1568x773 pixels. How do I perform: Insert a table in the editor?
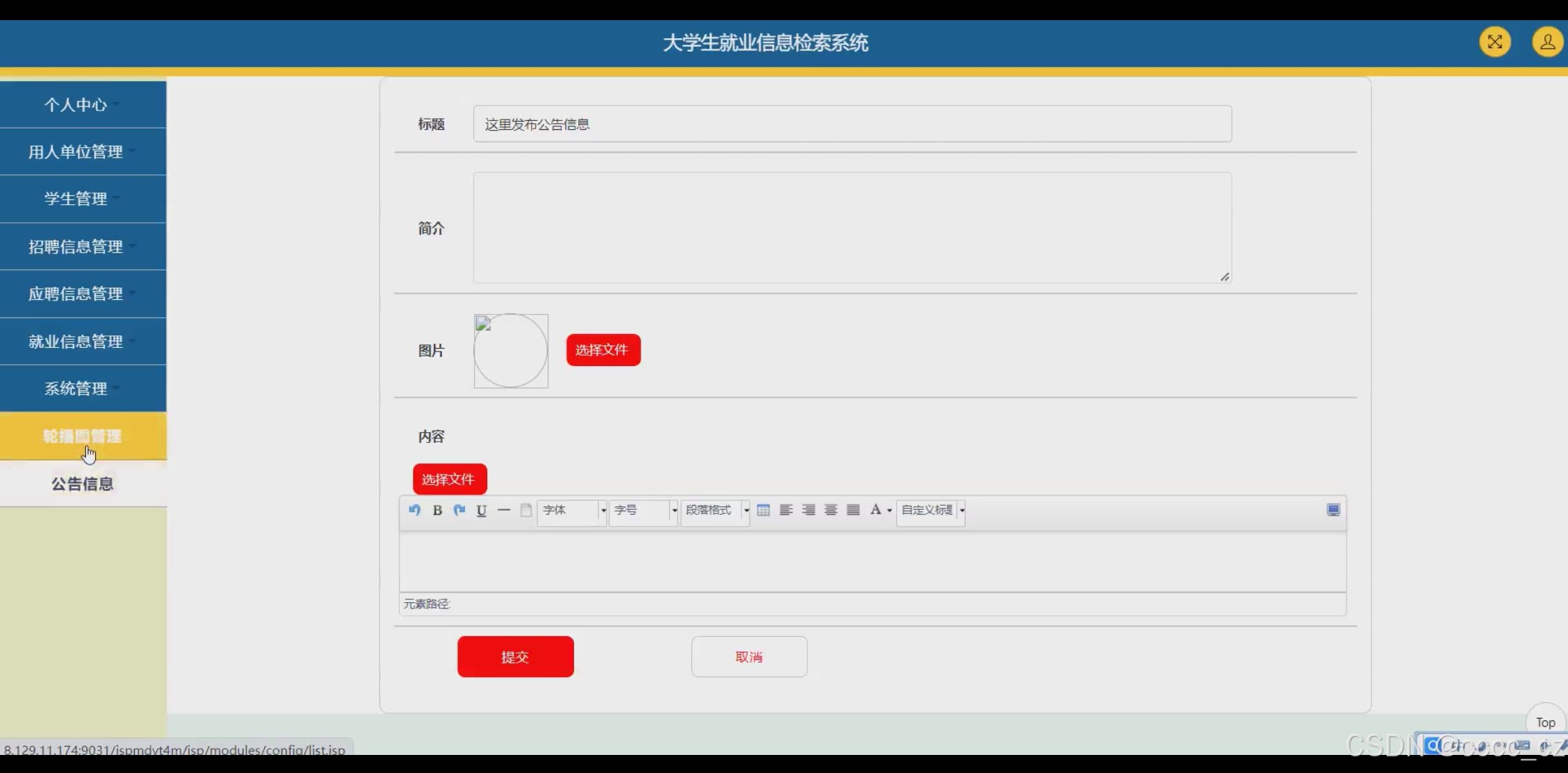(x=764, y=510)
